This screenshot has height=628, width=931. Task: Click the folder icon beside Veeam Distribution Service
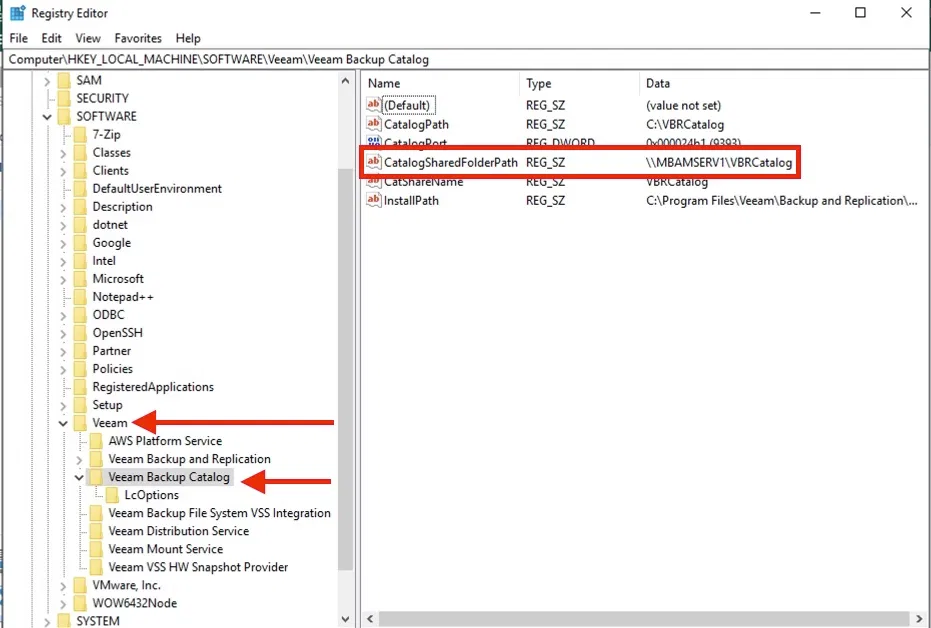(x=96, y=531)
